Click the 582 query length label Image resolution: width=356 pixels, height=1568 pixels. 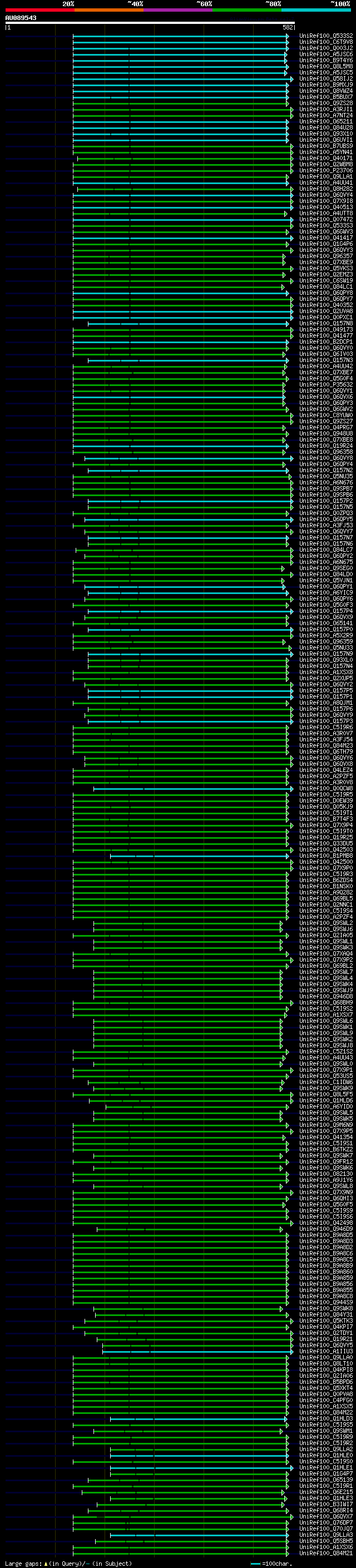[x=288, y=27]
